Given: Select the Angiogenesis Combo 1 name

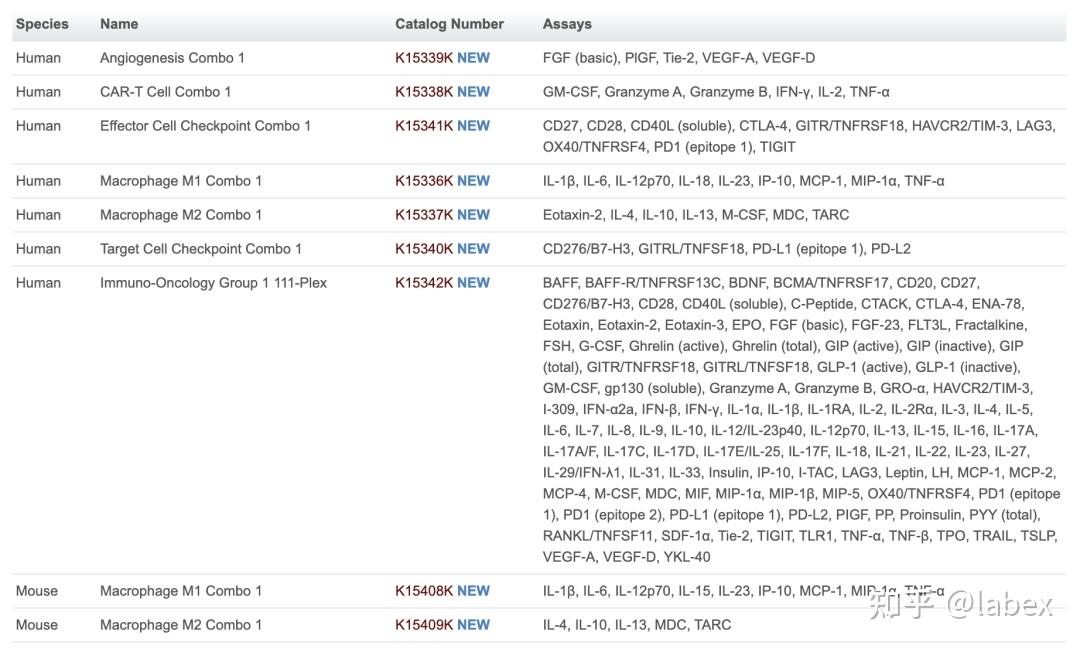Looking at the screenshot, I should point(172,58).
